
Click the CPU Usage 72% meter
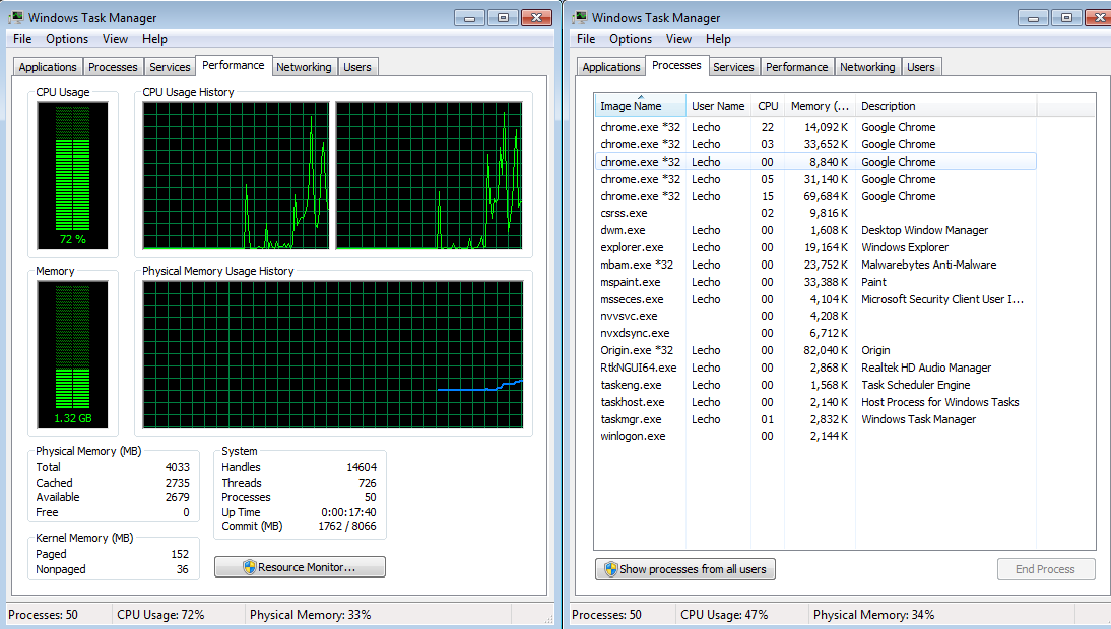point(73,175)
